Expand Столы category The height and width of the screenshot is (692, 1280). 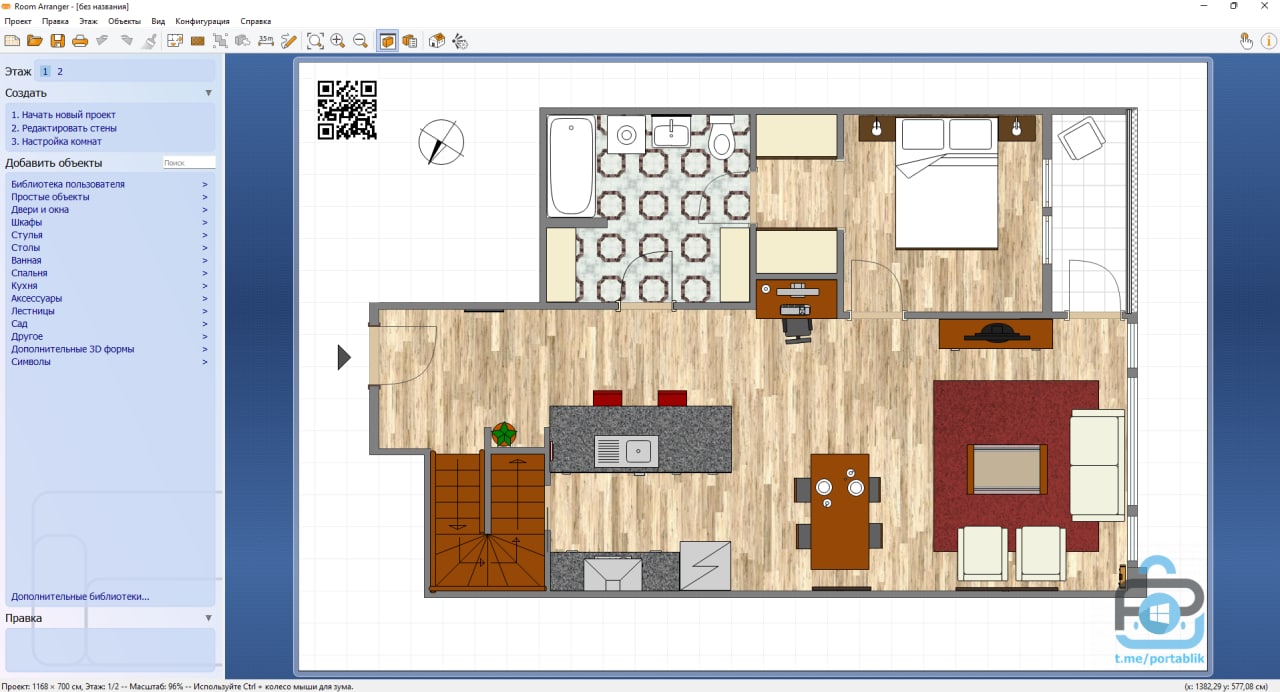click(109, 247)
